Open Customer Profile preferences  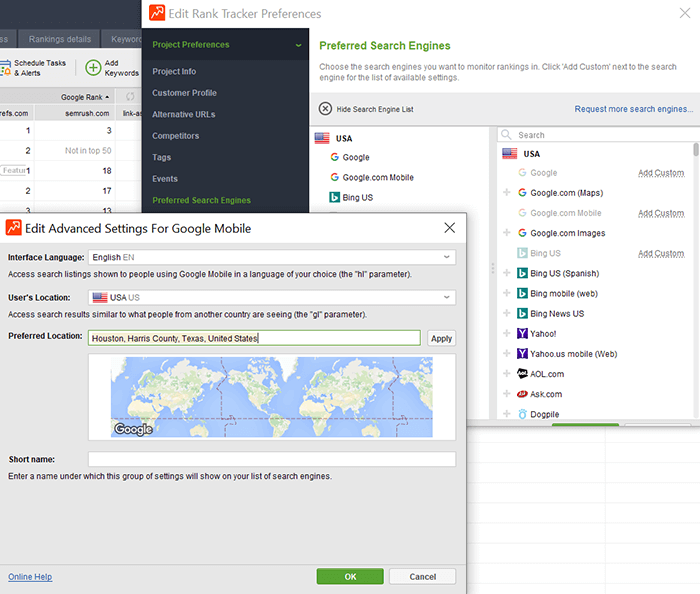(184, 93)
